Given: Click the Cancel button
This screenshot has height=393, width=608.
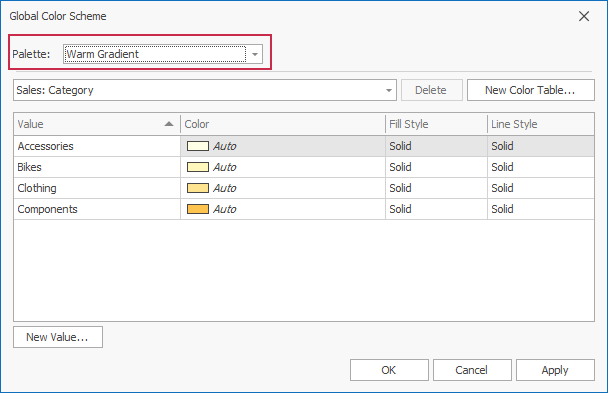Looking at the screenshot, I should [x=472, y=370].
